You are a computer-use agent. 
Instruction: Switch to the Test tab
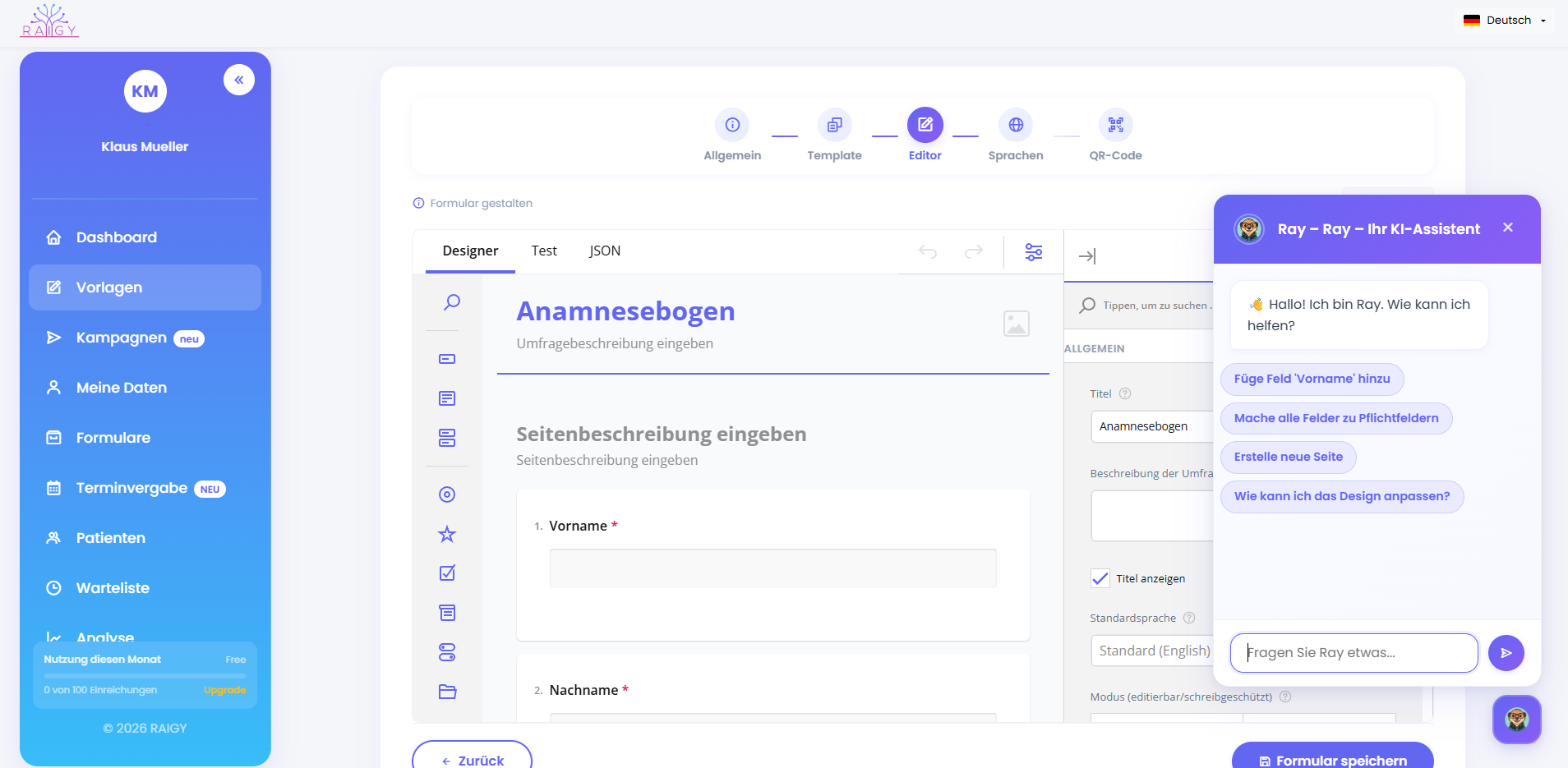[x=543, y=251]
